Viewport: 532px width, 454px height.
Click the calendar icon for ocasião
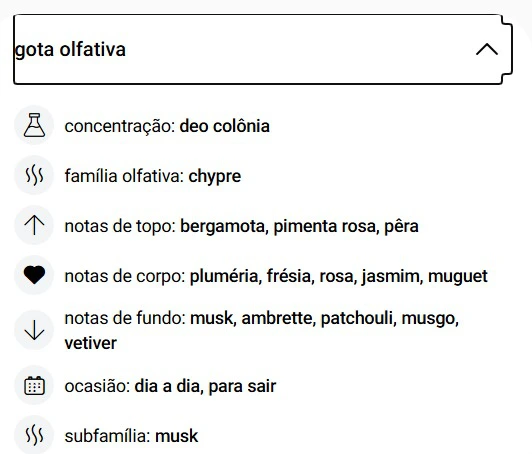(x=34, y=386)
